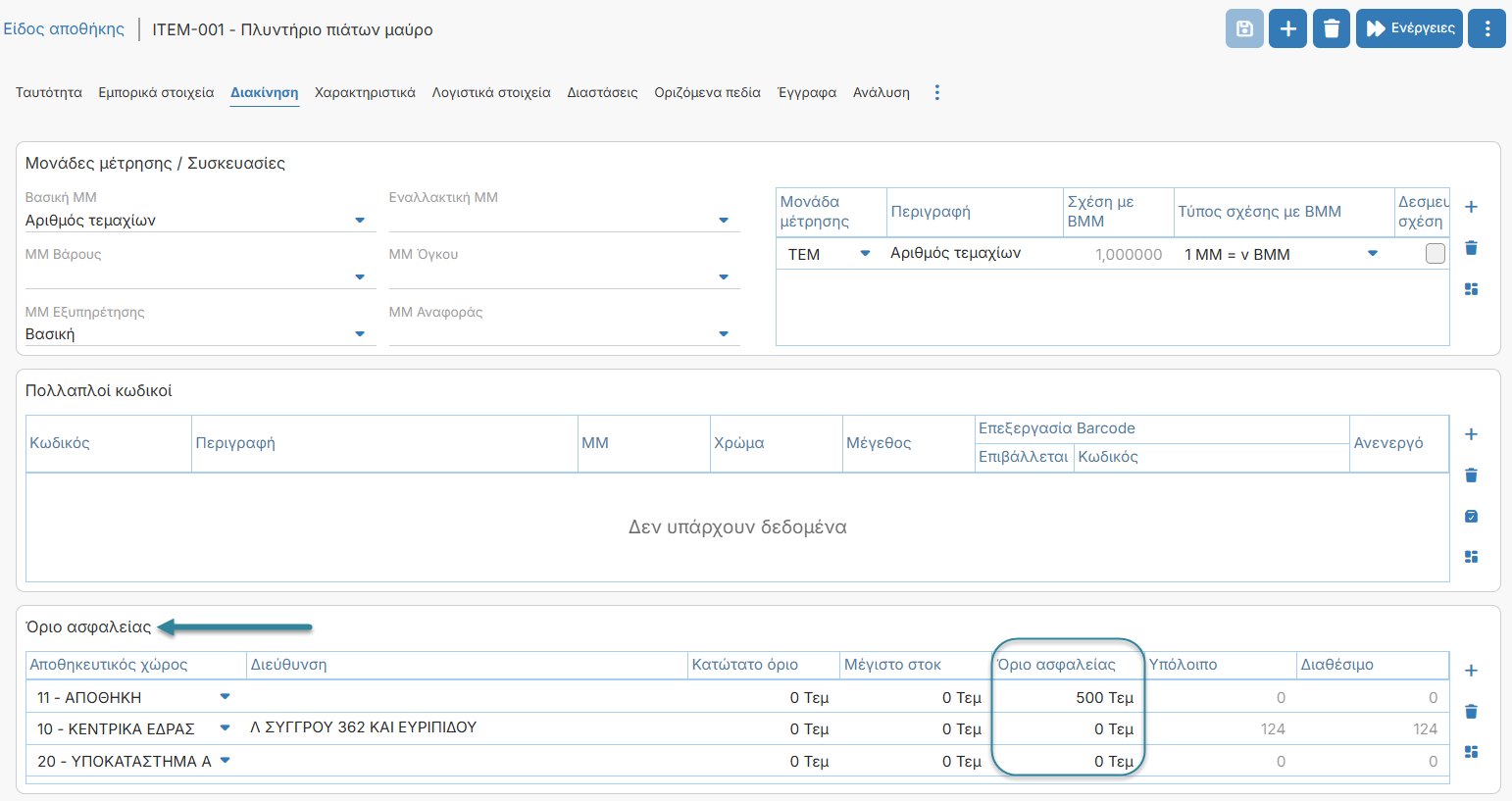Open the ΜΜ Εξυπηρέτησης dropdown
The image size is (1512, 801).
click(x=360, y=334)
